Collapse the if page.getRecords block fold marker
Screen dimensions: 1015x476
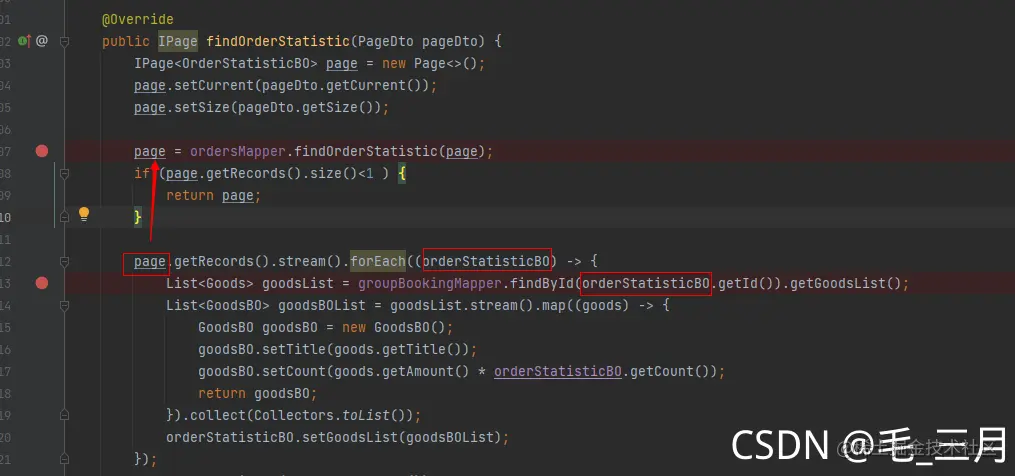(x=64, y=174)
